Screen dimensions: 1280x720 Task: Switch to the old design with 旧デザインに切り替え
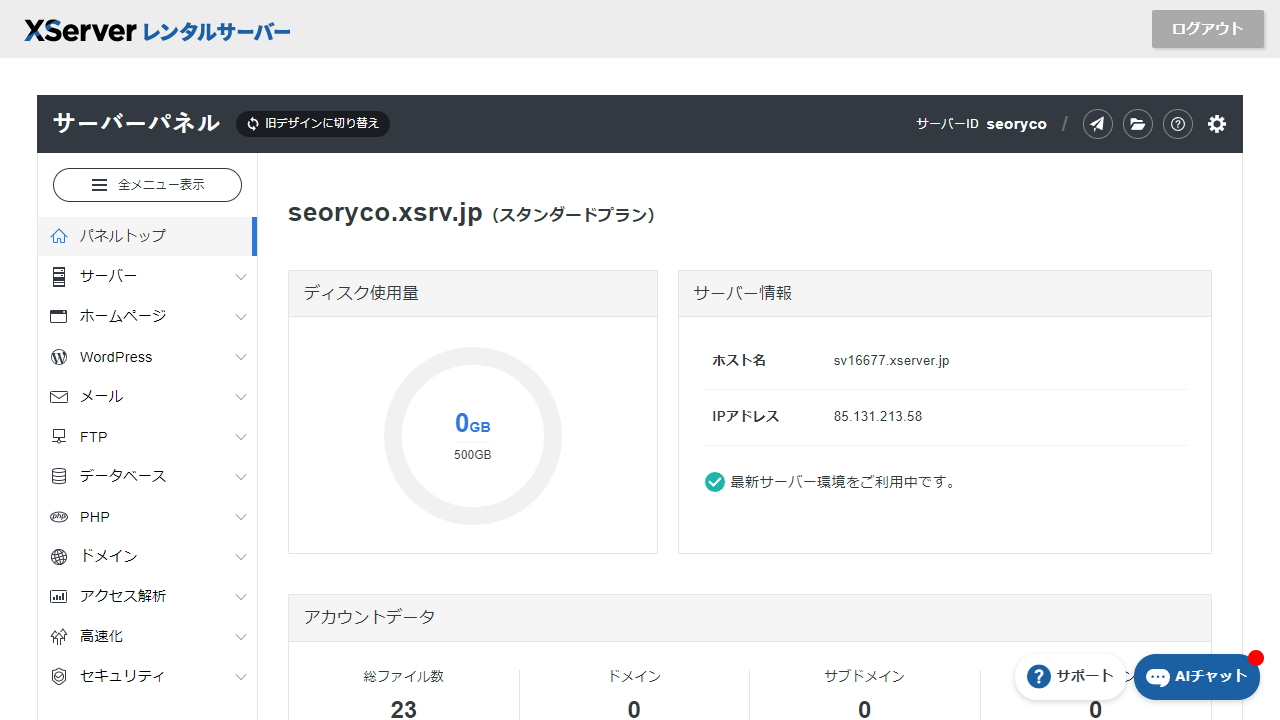312,123
